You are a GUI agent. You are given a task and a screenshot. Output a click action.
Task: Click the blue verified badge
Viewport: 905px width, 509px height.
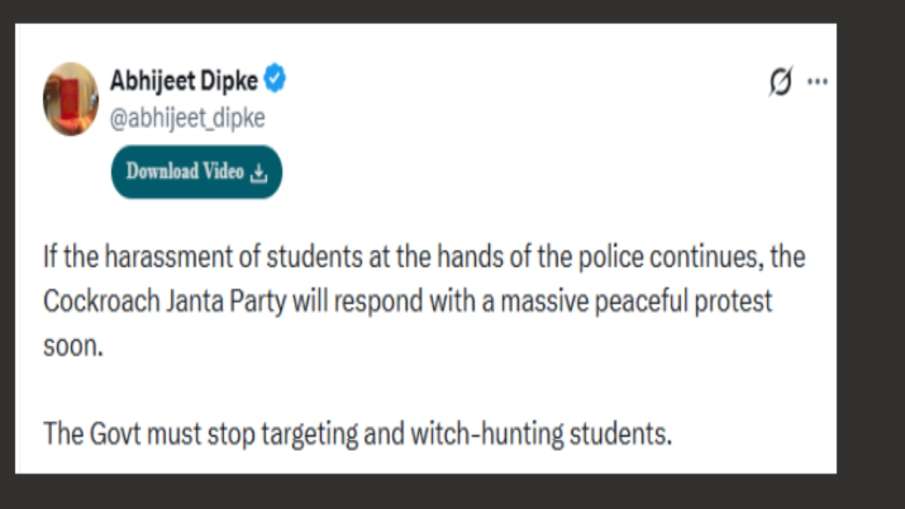coord(275,78)
